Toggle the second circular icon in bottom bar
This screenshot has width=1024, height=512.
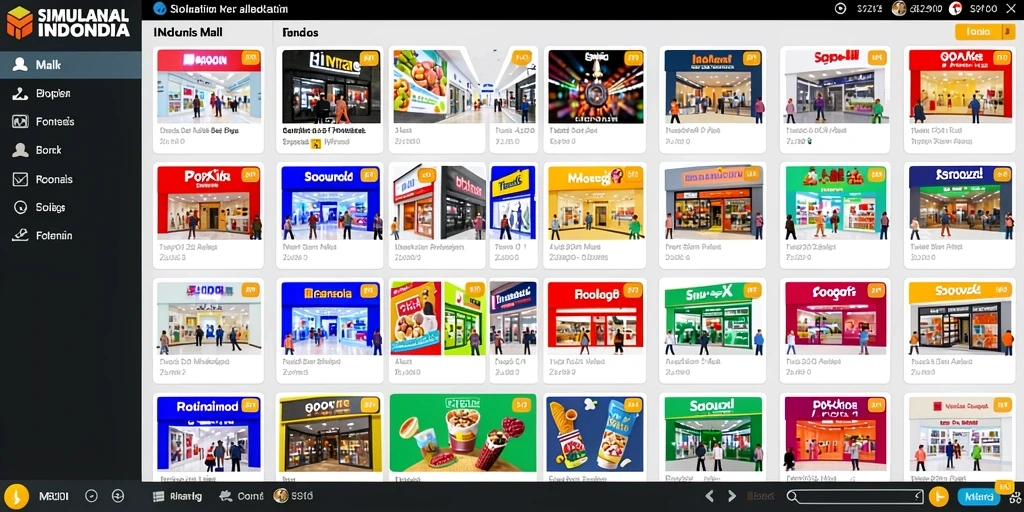click(118, 496)
